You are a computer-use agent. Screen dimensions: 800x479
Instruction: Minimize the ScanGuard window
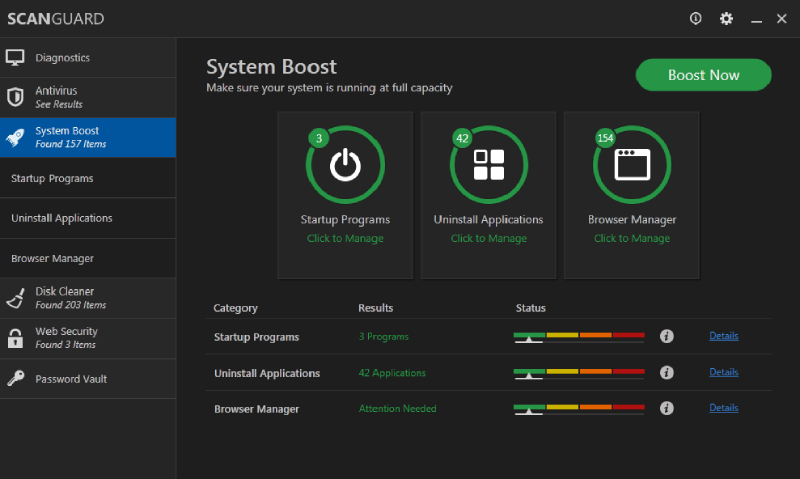756,19
